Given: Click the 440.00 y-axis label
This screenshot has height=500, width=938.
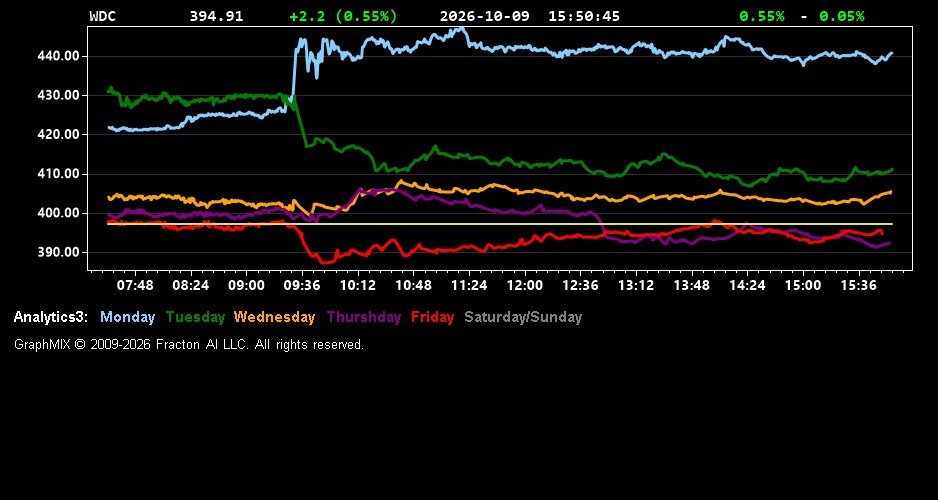Looking at the screenshot, I should 59,56.
